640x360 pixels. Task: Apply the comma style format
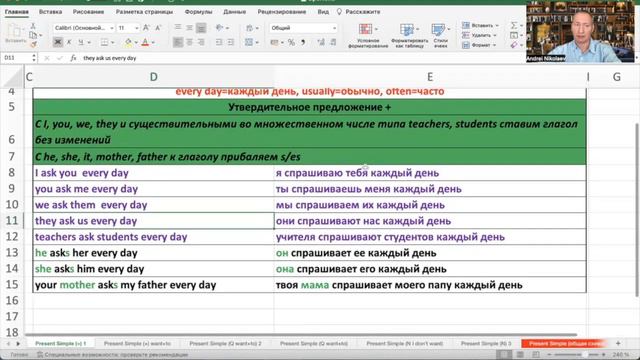click(x=303, y=42)
